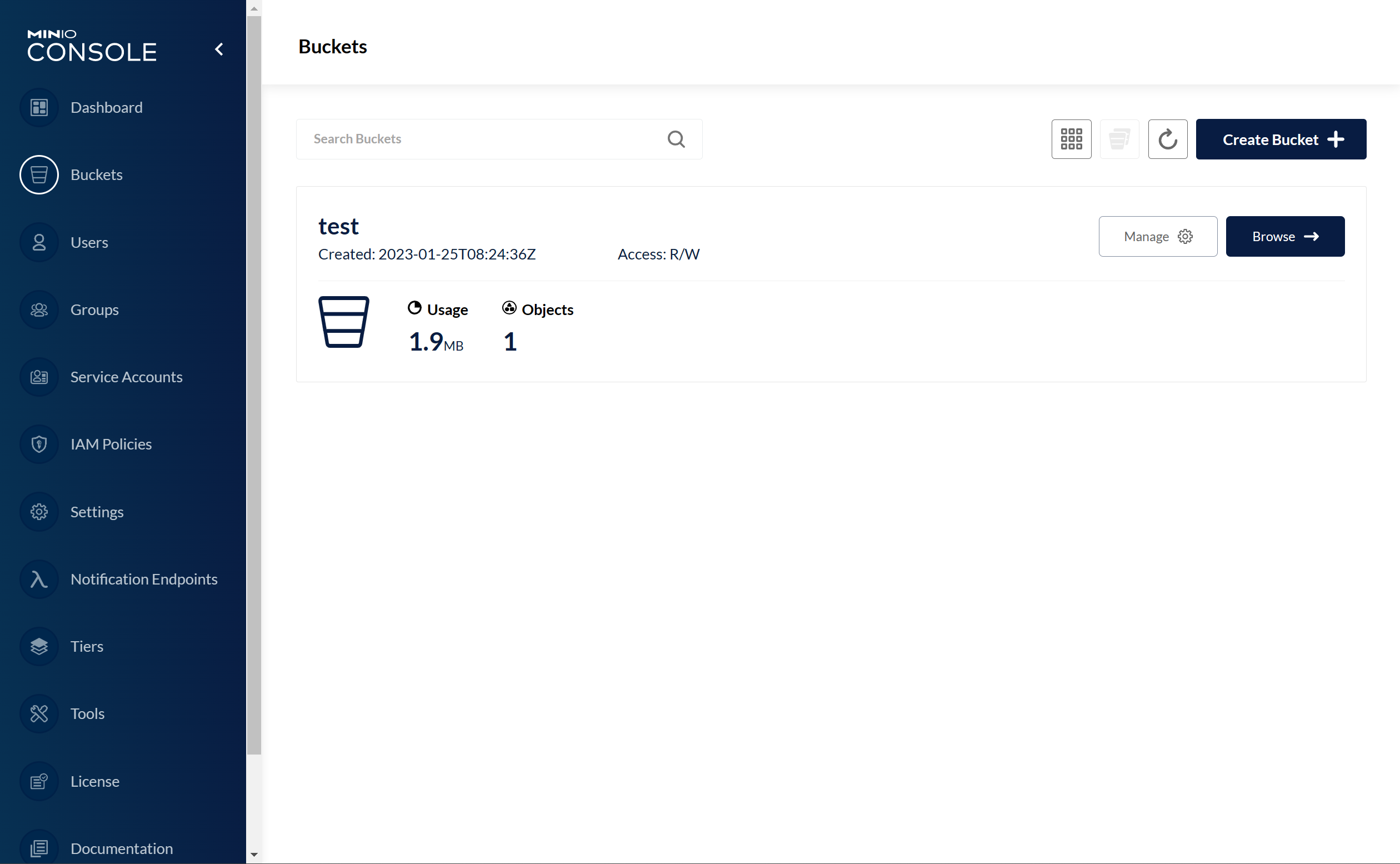
Task: Manage the test bucket
Action: click(1157, 237)
